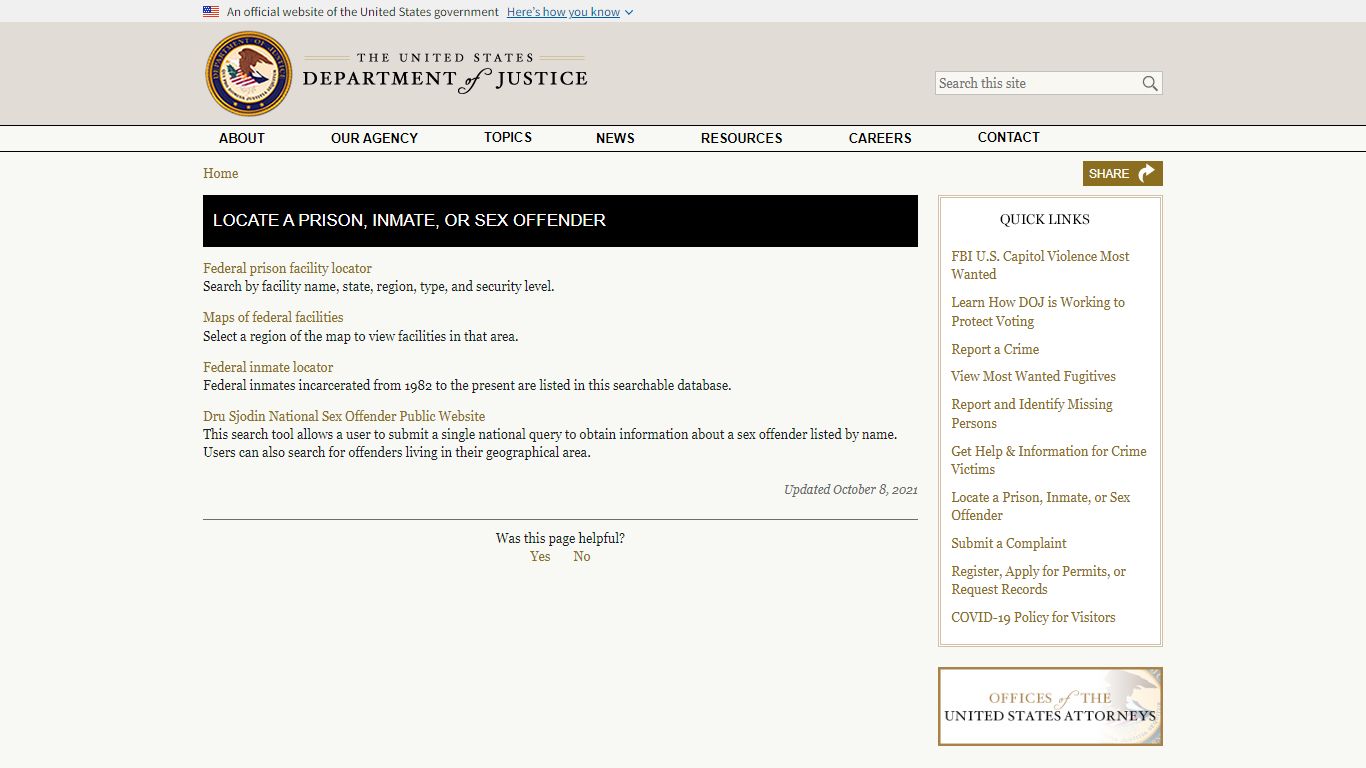Open Federal prison facility locator link

coord(287,268)
